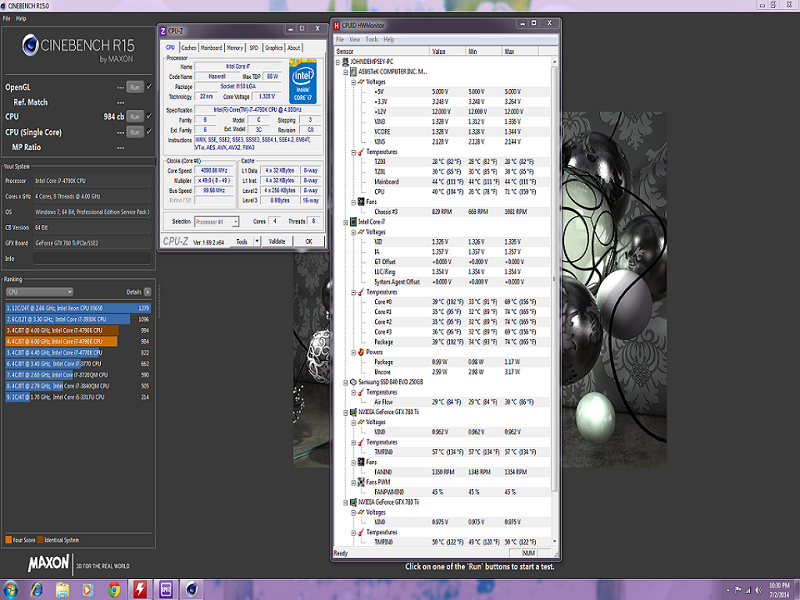Select the Intel Core i7 chip icon in HWMonitor
The image size is (800, 600).
[x=353, y=221]
